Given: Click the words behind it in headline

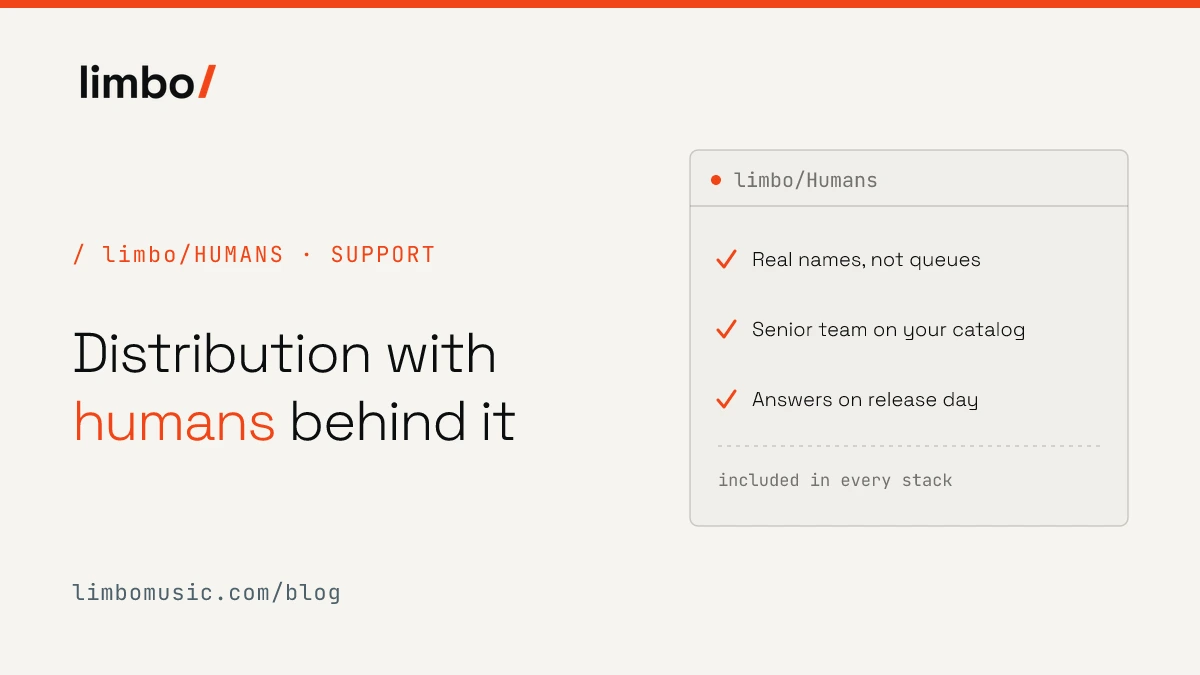Looking at the screenshot, I should coord(403,423).
